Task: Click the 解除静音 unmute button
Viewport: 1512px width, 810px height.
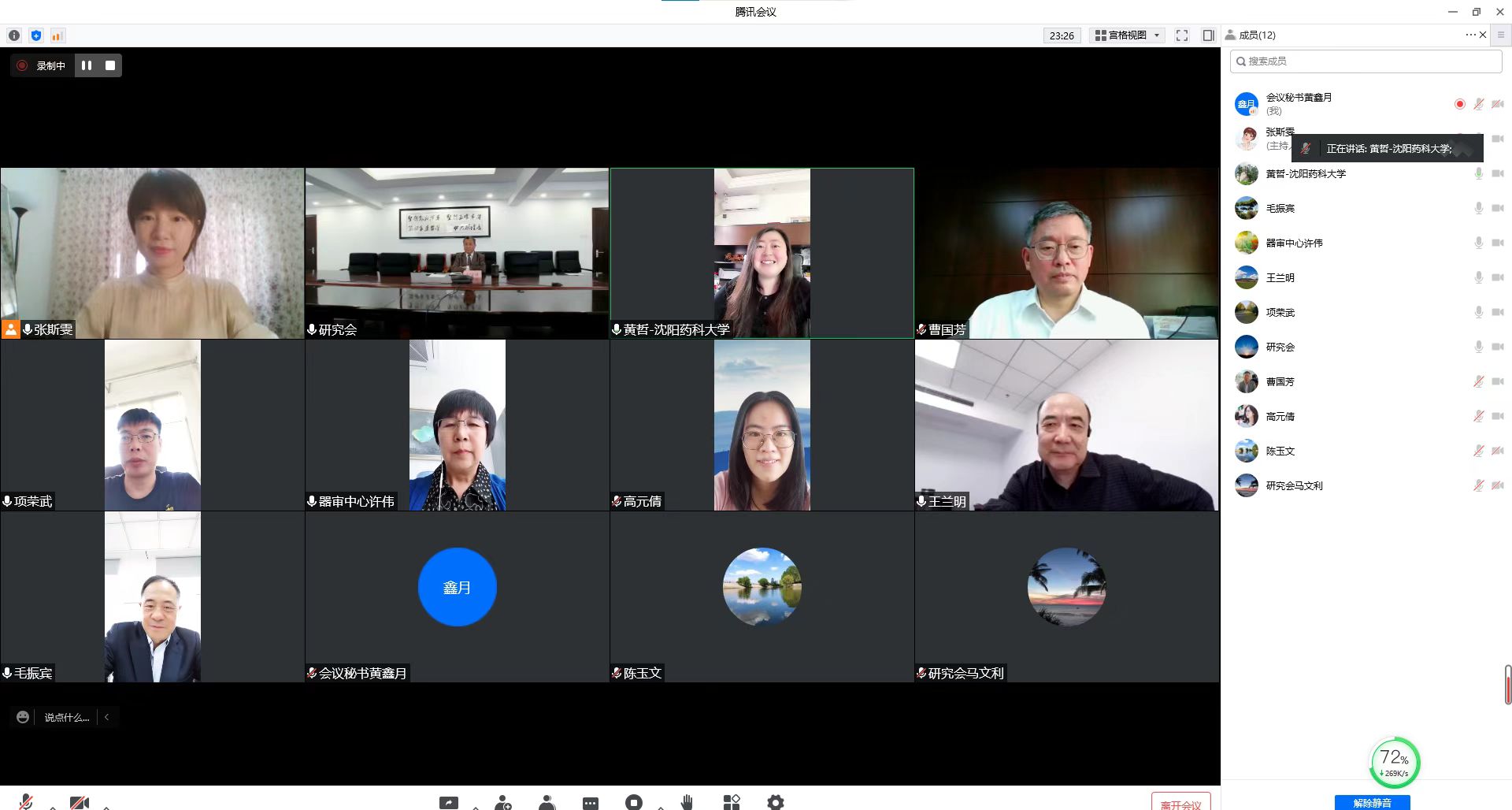Action: [x=1372, y=803]
